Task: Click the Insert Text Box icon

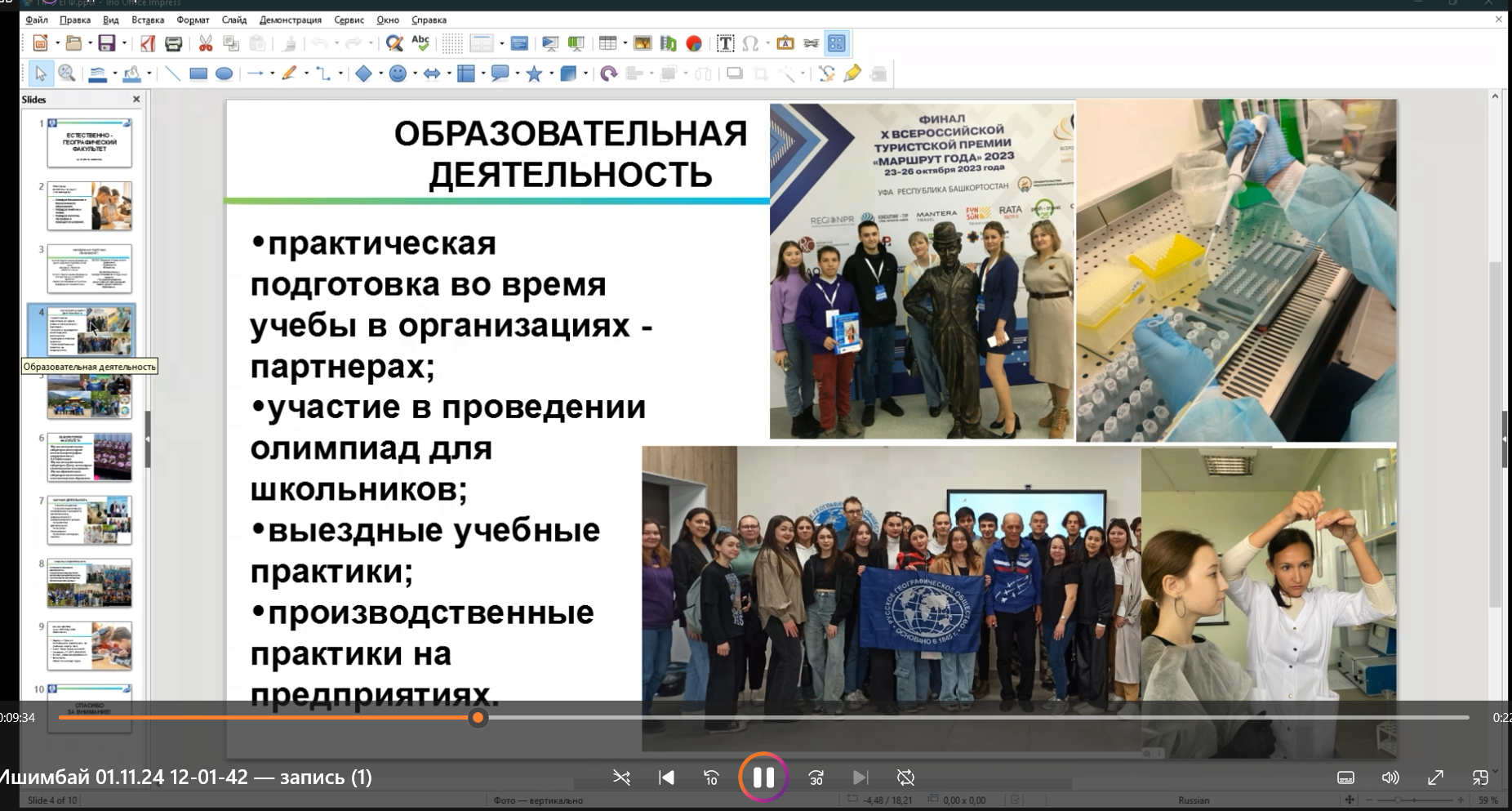Action: [x=725, y=43]
